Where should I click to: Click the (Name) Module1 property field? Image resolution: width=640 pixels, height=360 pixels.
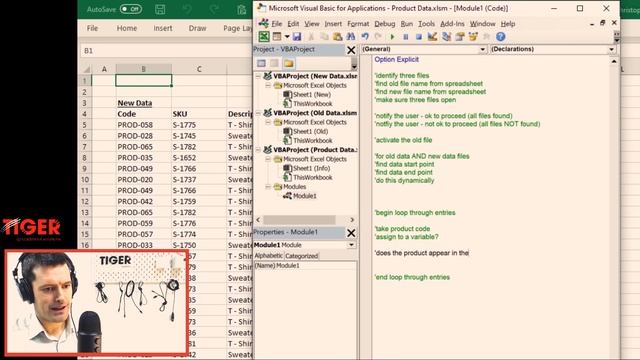[305, 266]
